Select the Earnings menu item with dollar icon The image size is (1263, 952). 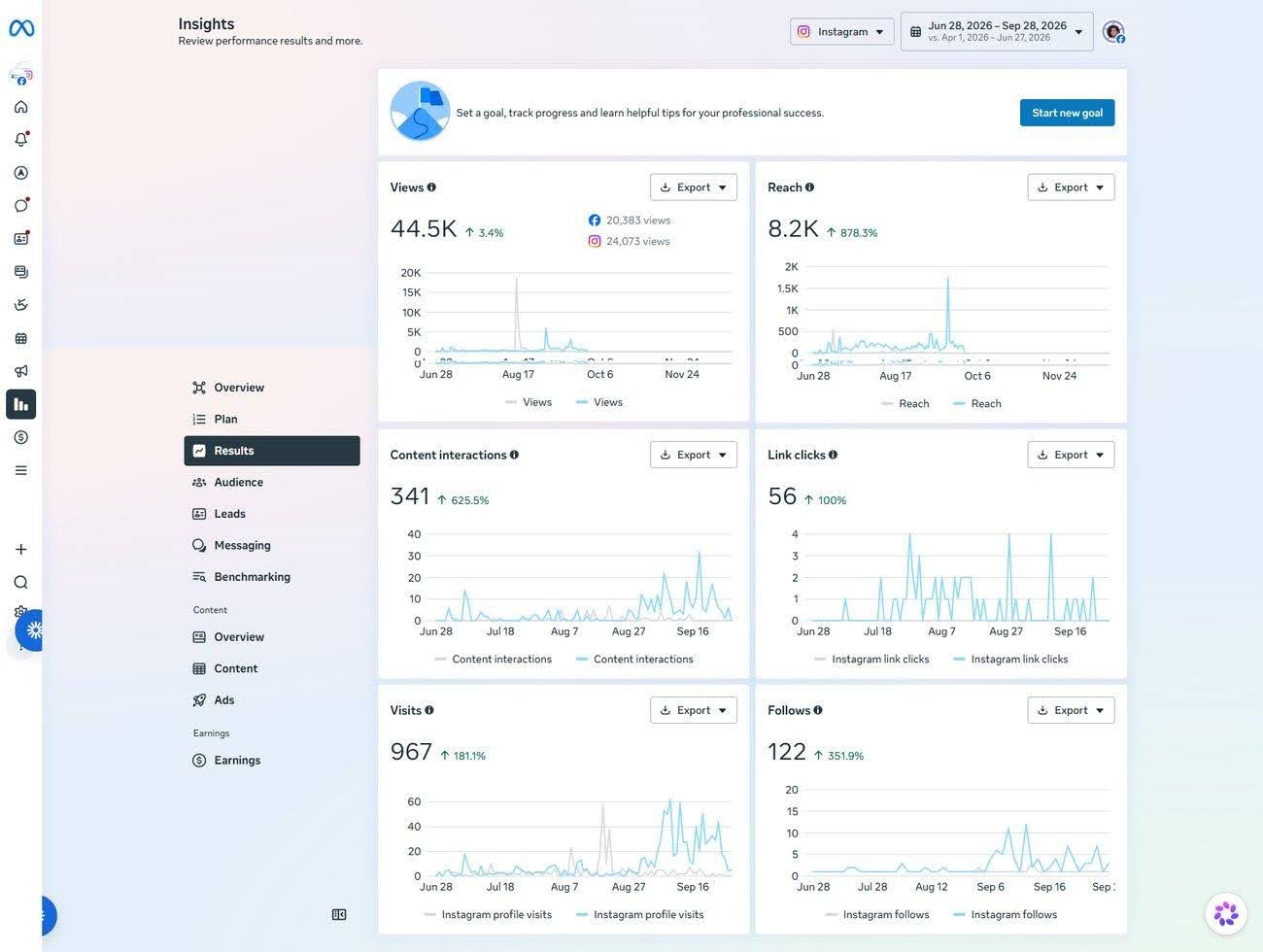tap(272, 761)
